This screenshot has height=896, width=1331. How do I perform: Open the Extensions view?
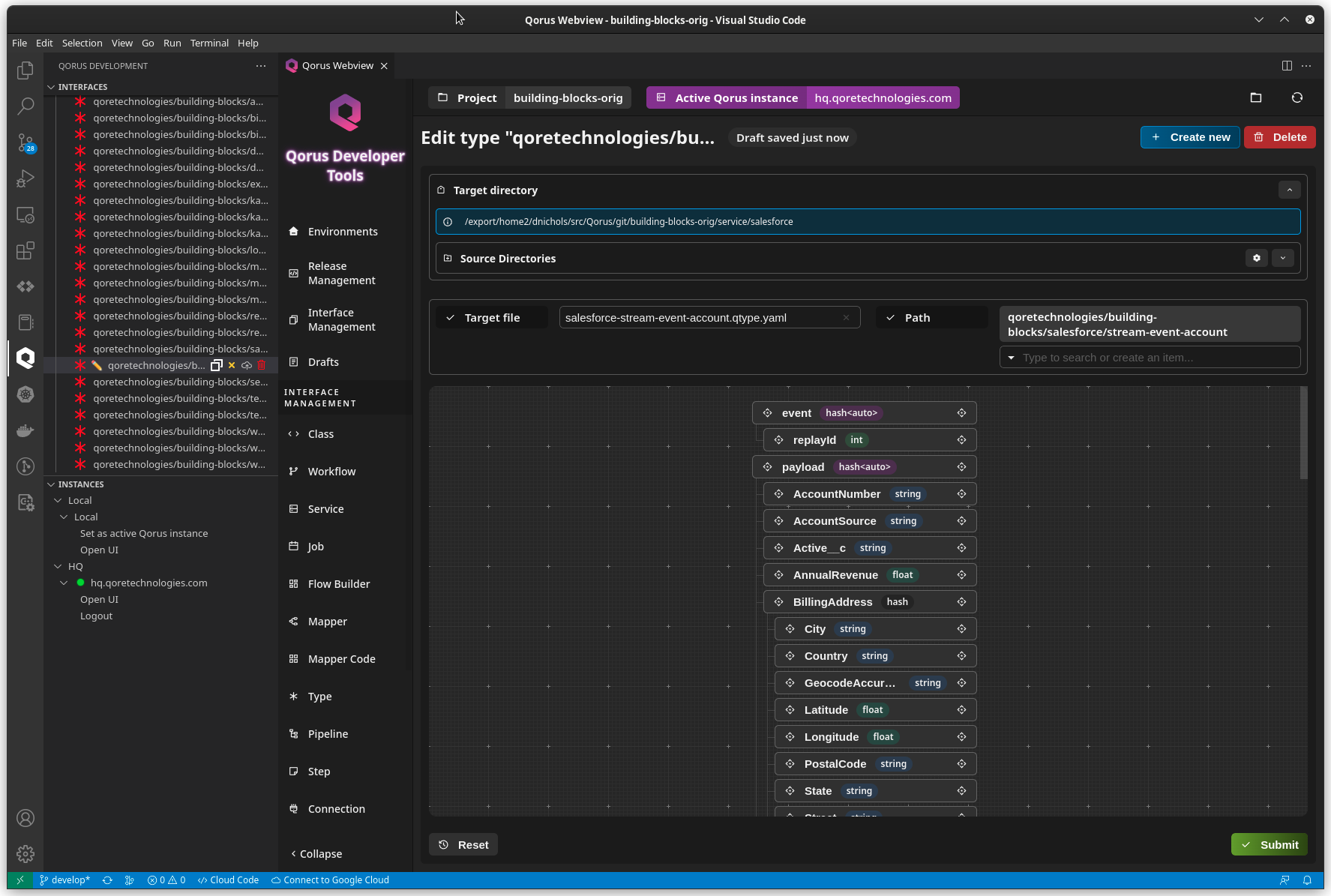[x=25, y=250]
